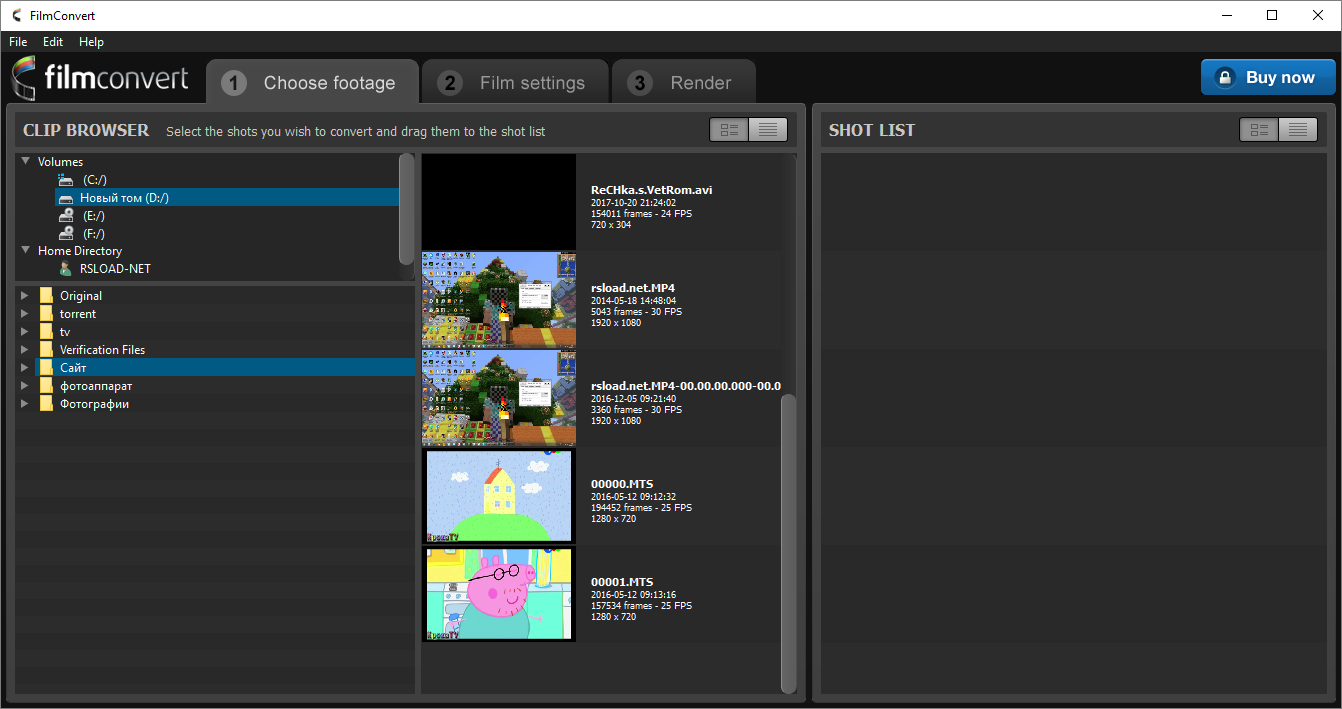Select the ReCHka.s.VetRom.avi thumbnail

499,202
